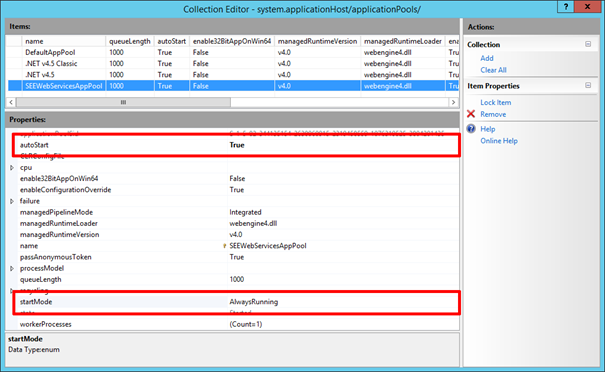
Task: Click the horizontal scrollbar thumb in Items
Action: (x=123, y=102)
